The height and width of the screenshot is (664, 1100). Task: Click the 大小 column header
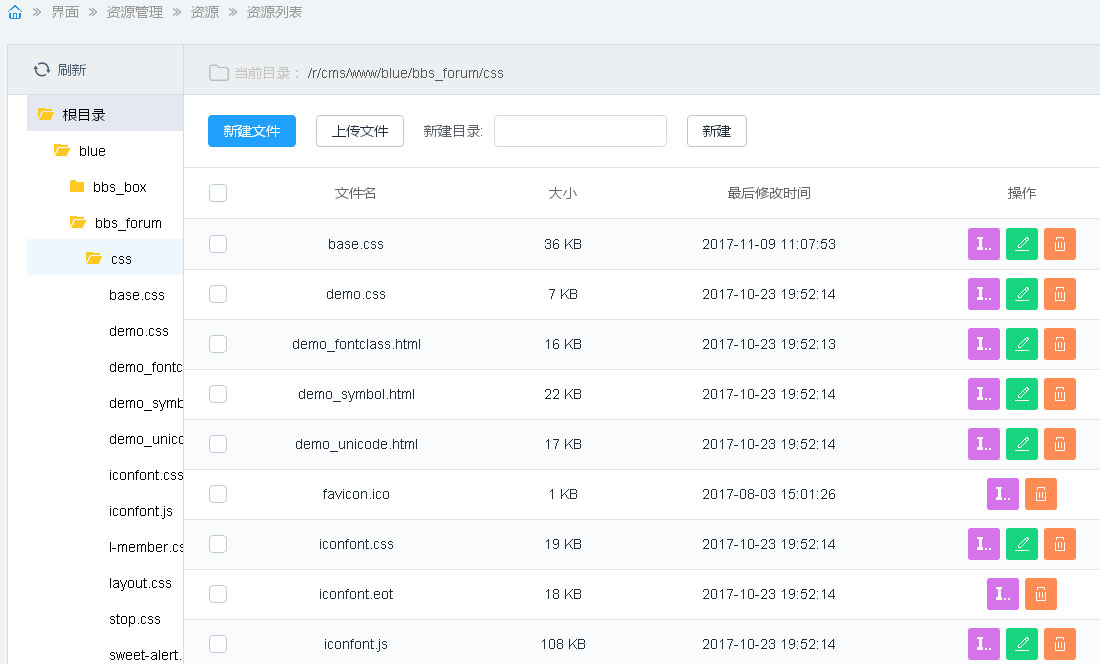point(563,193)
